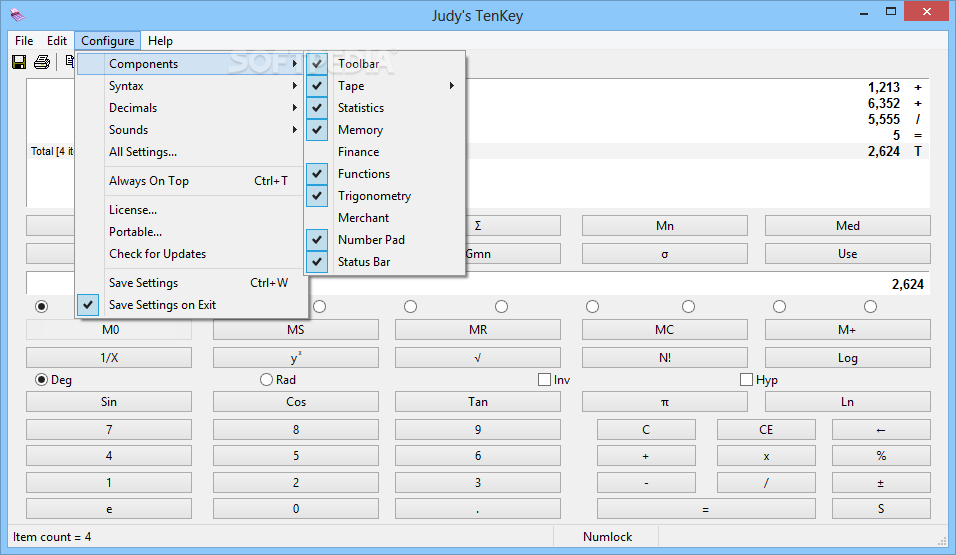Close the Configure menu
The width and height of the screenshot is (956, 555).
(x=107, y=41)
